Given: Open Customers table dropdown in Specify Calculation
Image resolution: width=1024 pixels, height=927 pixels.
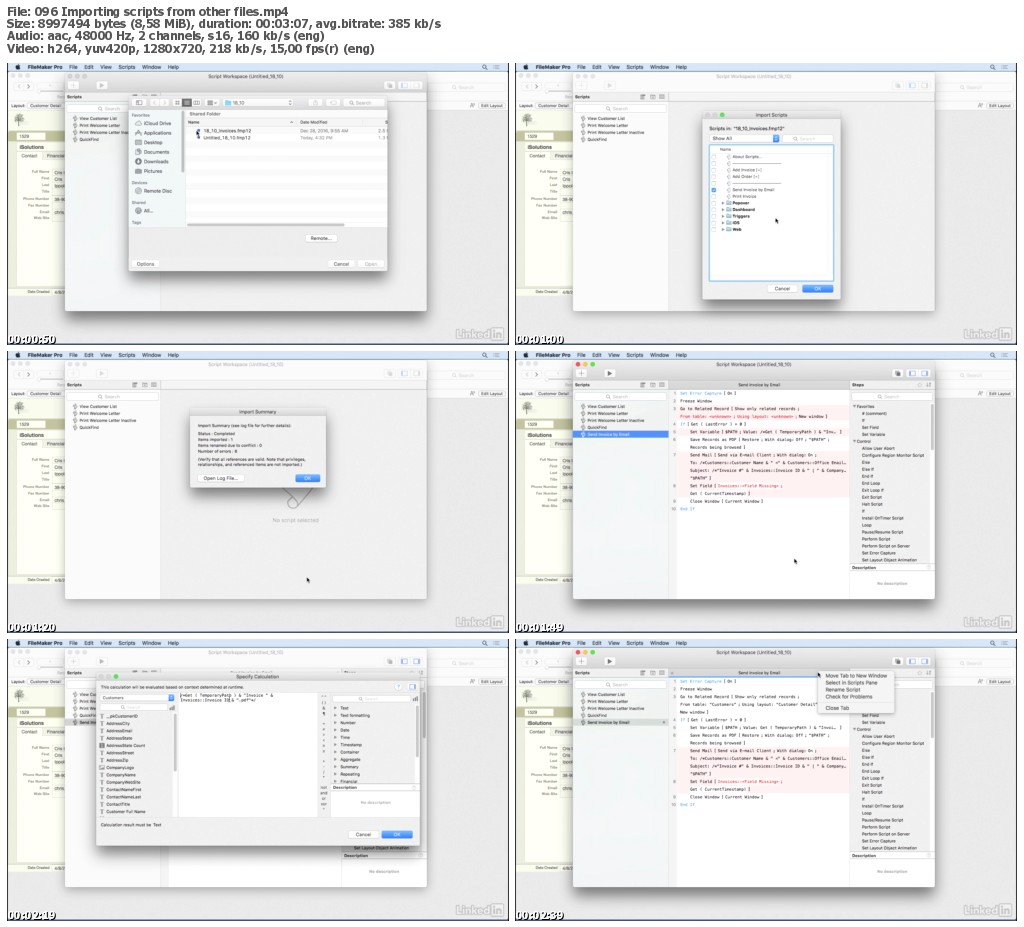Looking at the screenshot, I should 137,698.
